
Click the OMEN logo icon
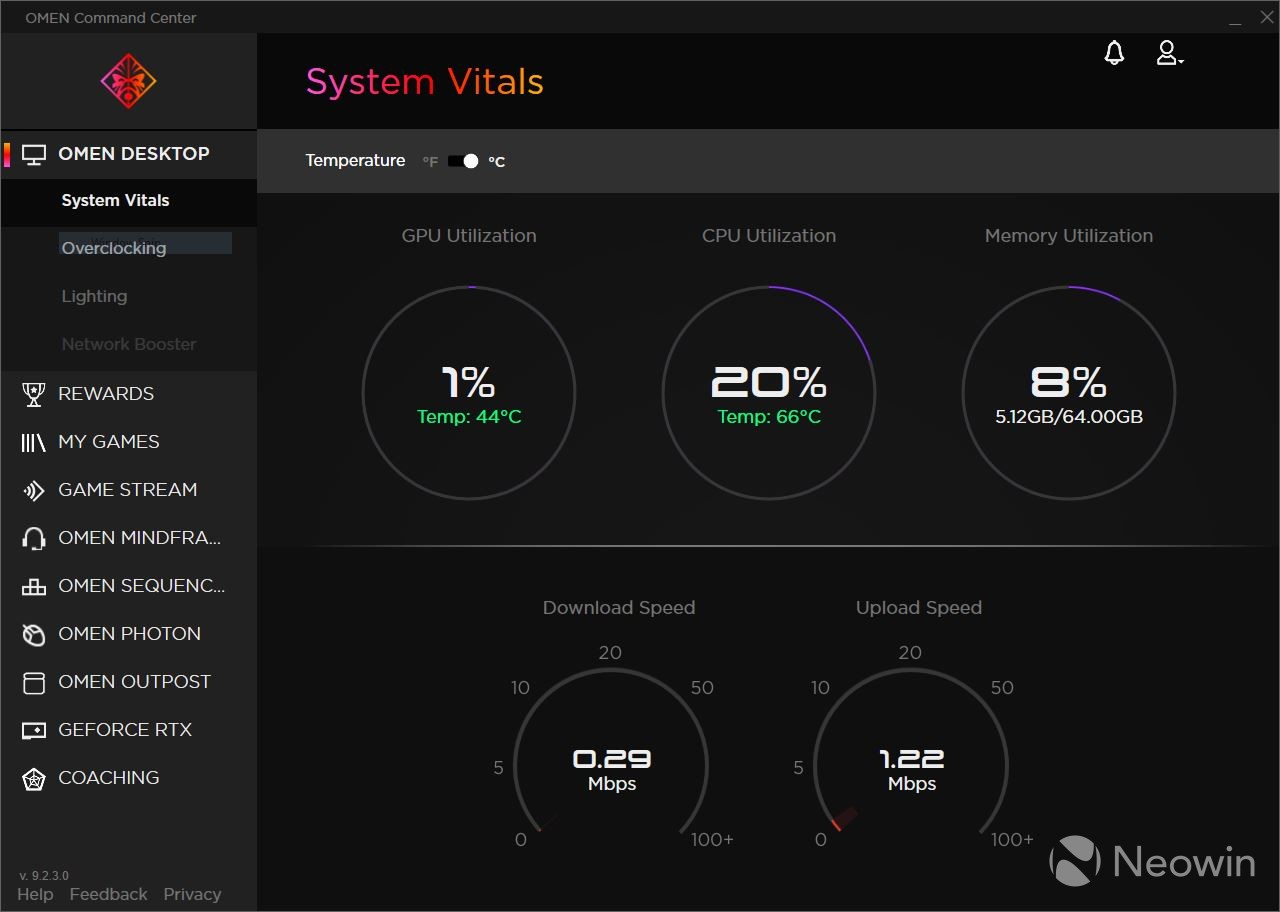point(129,81)
